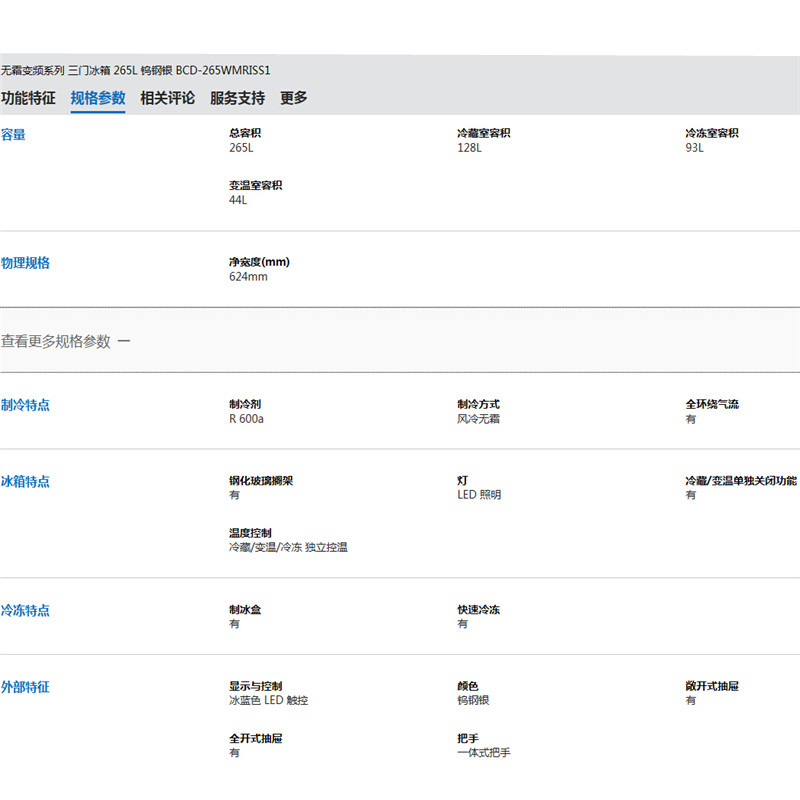Go to the 服务支持 tab

click(237, 98)
